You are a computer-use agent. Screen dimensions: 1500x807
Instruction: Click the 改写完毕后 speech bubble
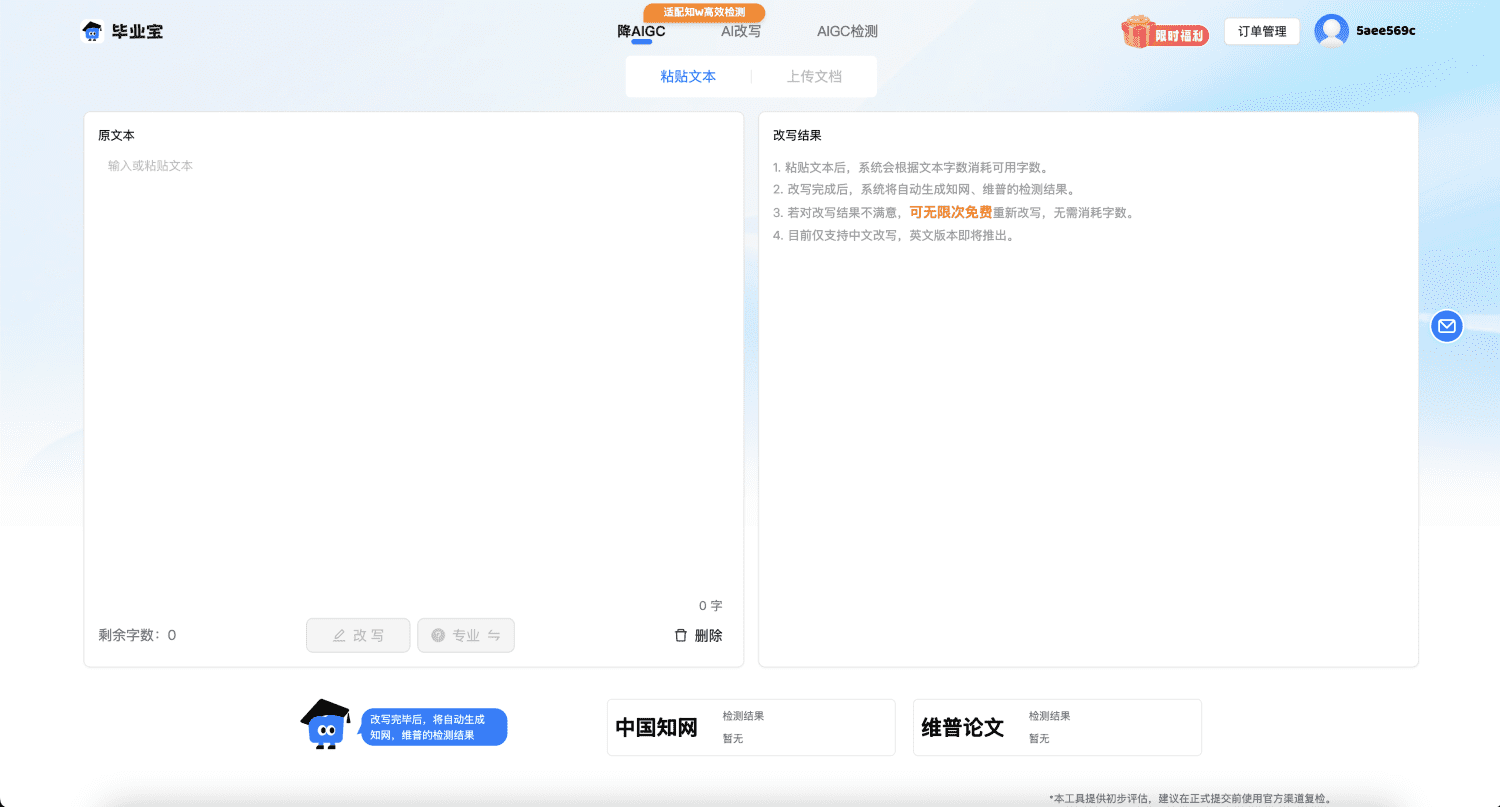pyautogui.click(x=433, y=727)
